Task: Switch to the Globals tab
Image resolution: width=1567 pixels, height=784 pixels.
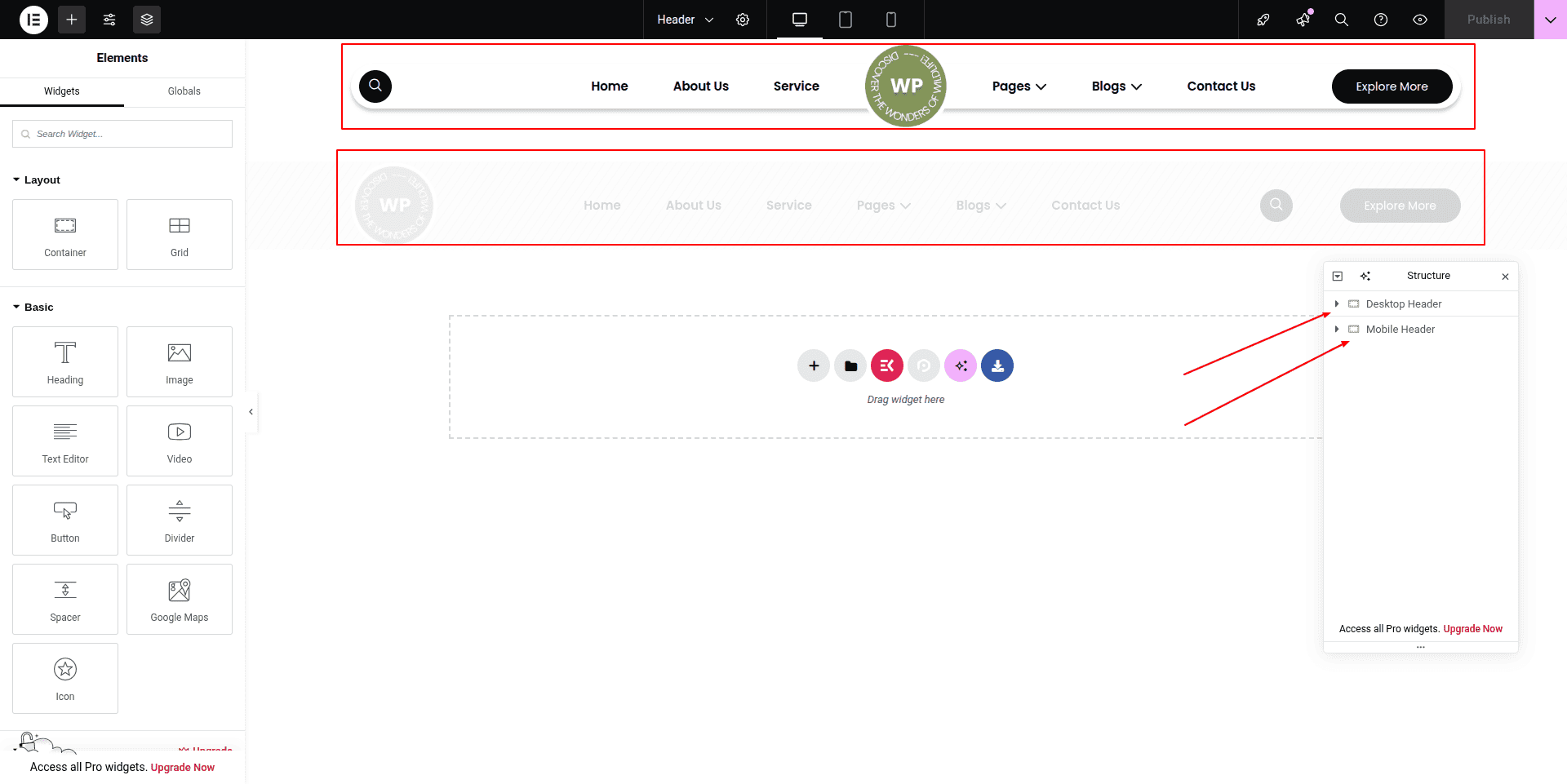Action: click(x=184, y=91)
